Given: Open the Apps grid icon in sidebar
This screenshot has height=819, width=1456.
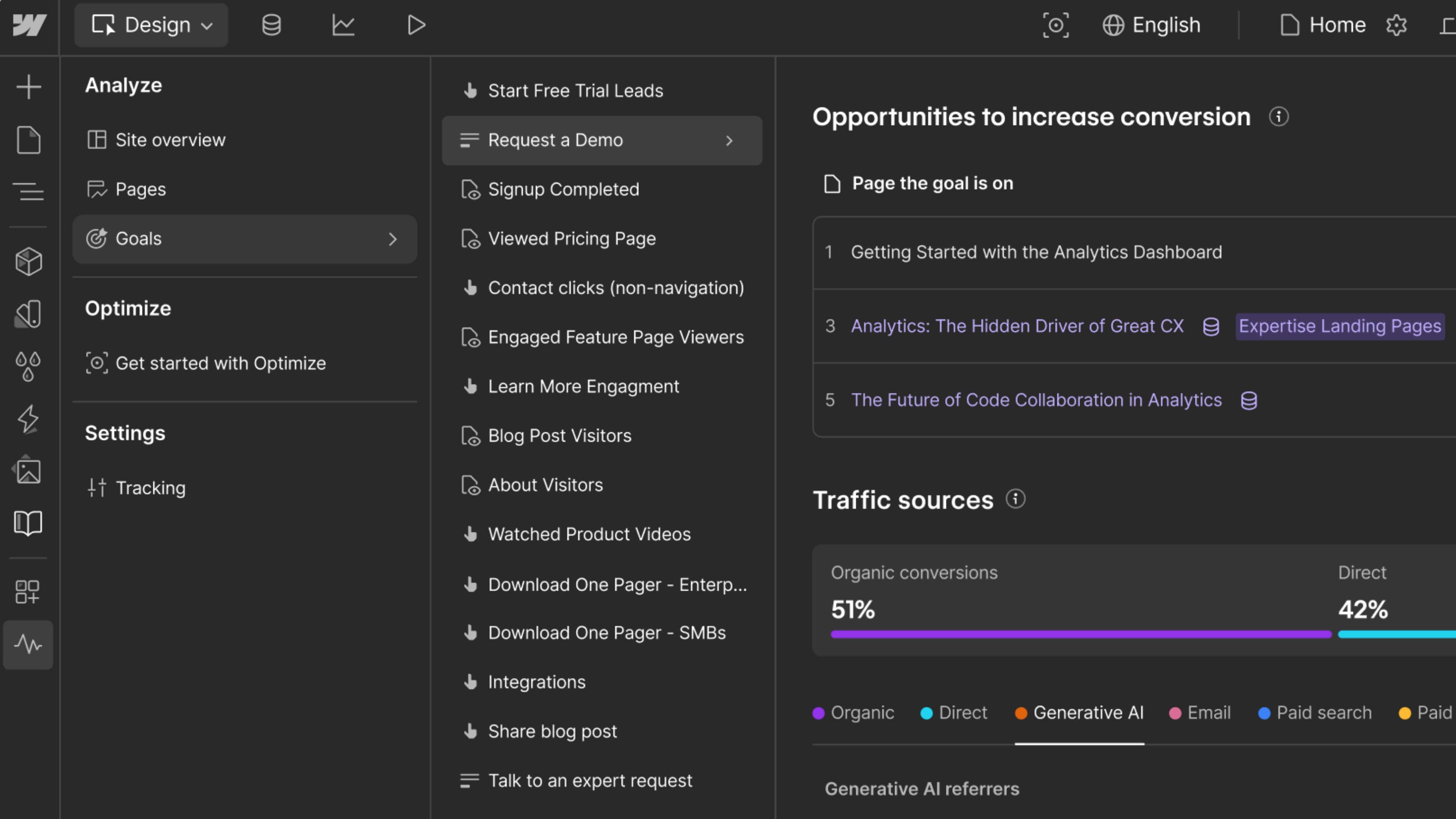Looking at the screenshot, I should pyautogui.click(x=28, y=592).
